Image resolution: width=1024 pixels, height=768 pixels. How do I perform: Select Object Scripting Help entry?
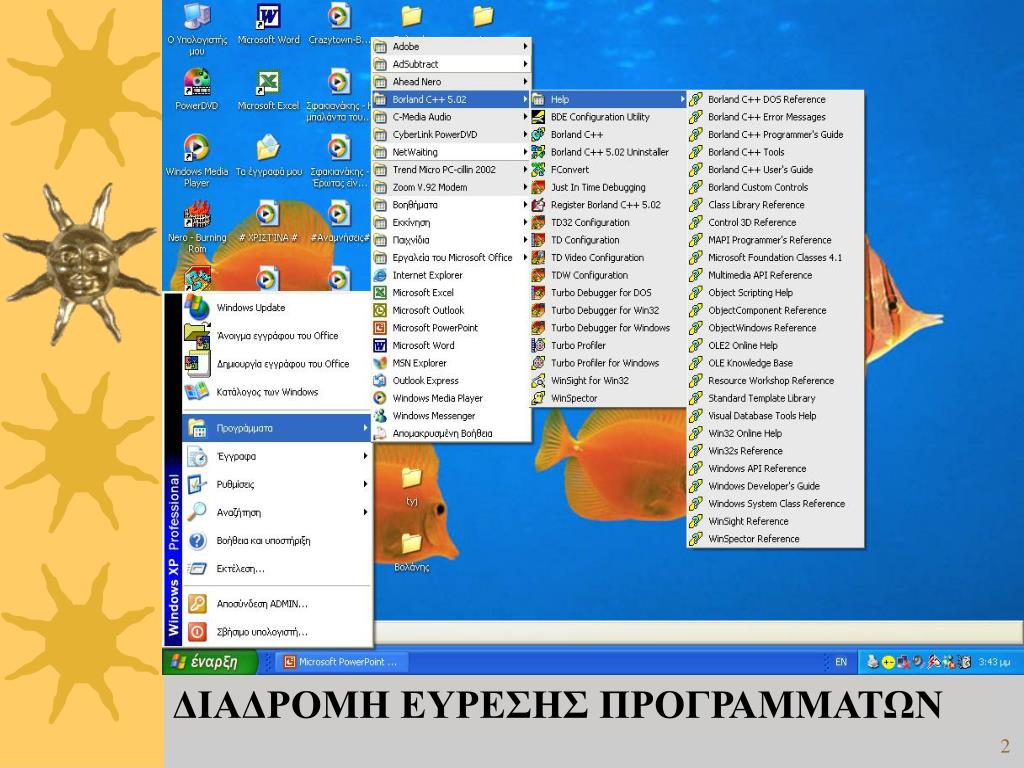[x=775, y=293]
